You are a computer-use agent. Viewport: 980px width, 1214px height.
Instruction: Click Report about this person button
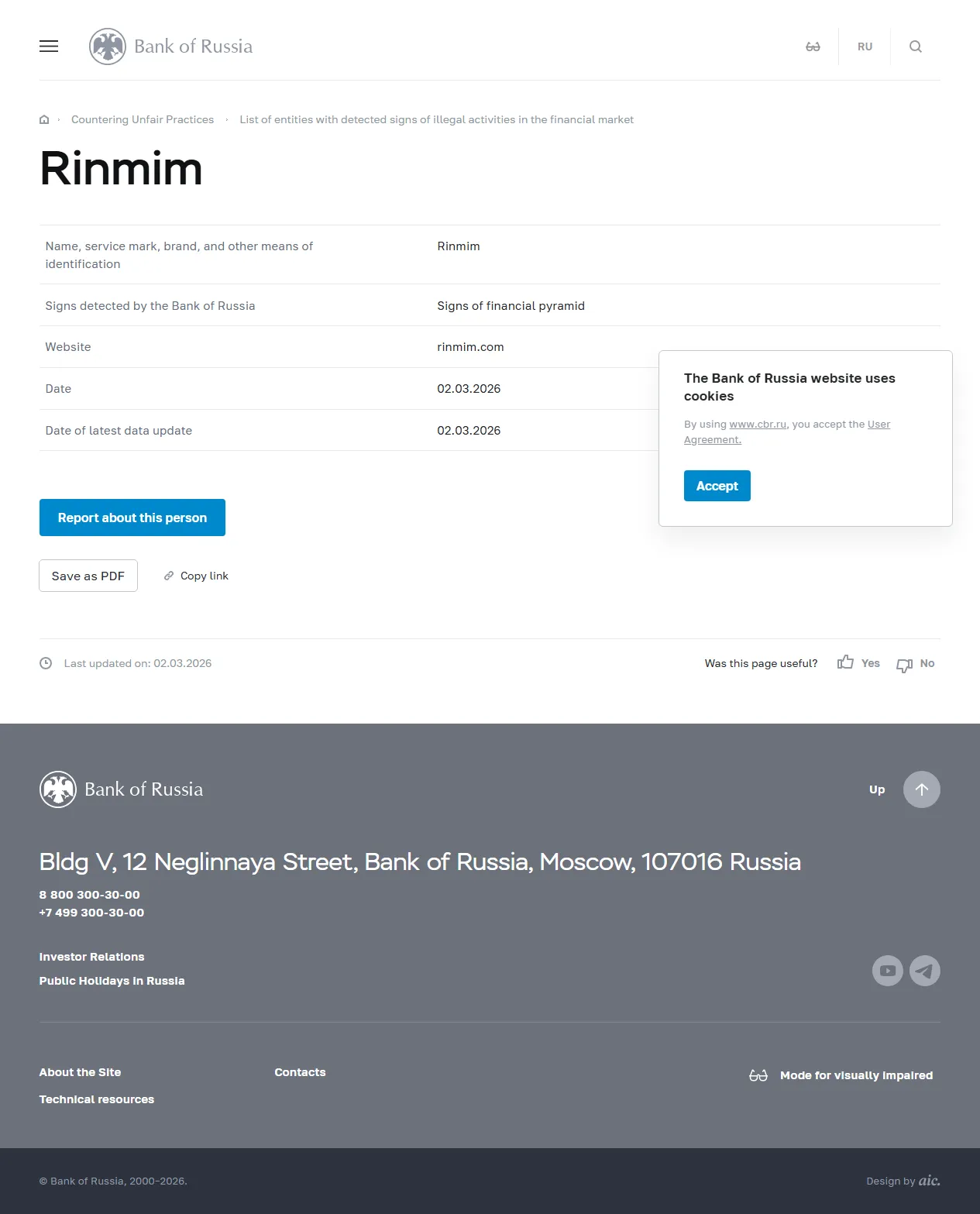coord(132,518)
